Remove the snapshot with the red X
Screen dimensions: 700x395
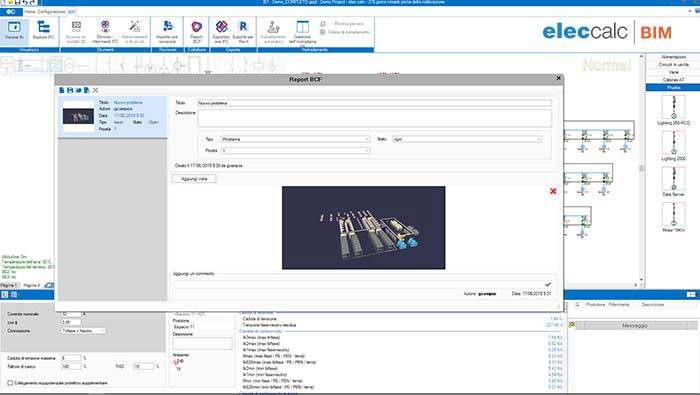[553, 191]
